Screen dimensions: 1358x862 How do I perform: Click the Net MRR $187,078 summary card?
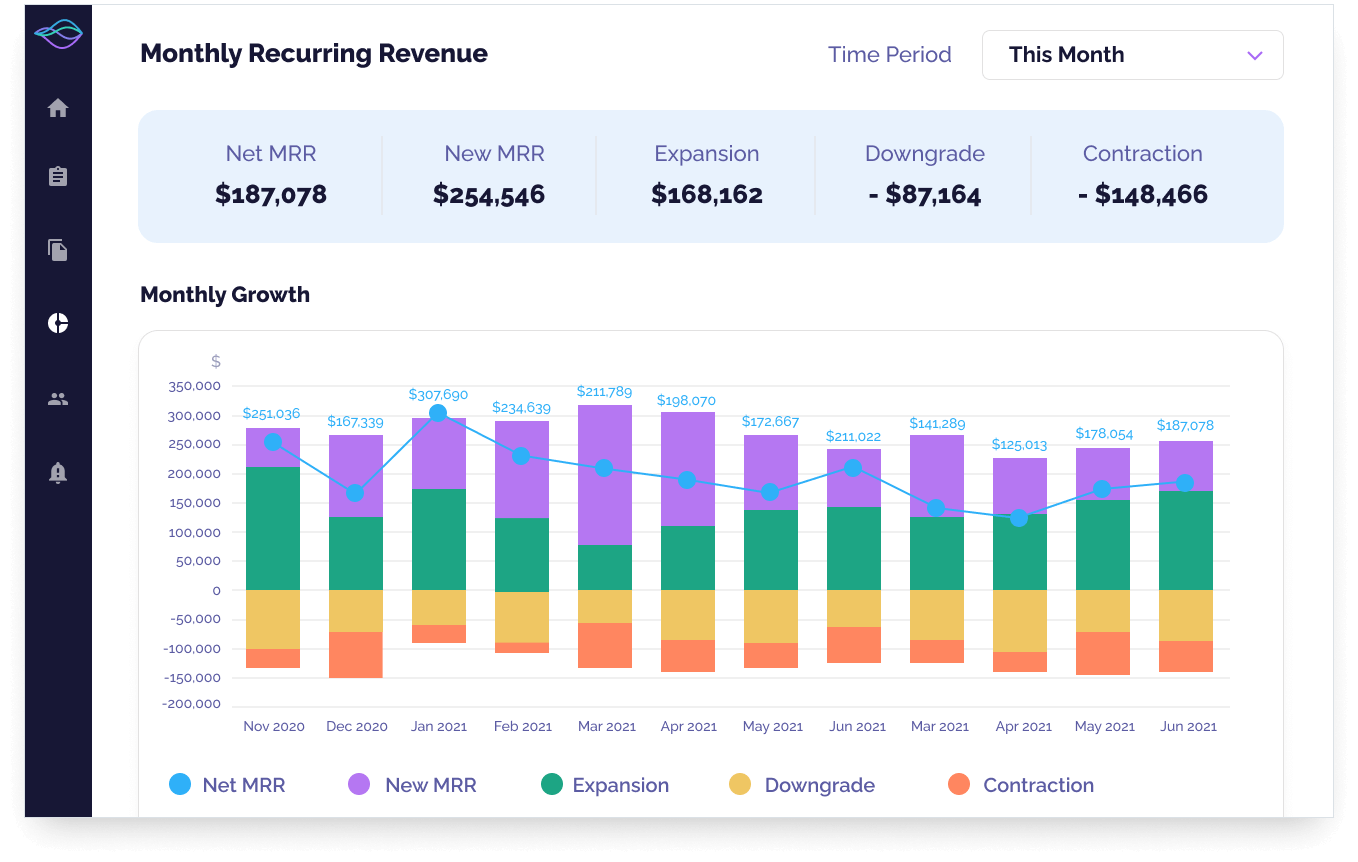pyautogui.click(x=271, y=176)
